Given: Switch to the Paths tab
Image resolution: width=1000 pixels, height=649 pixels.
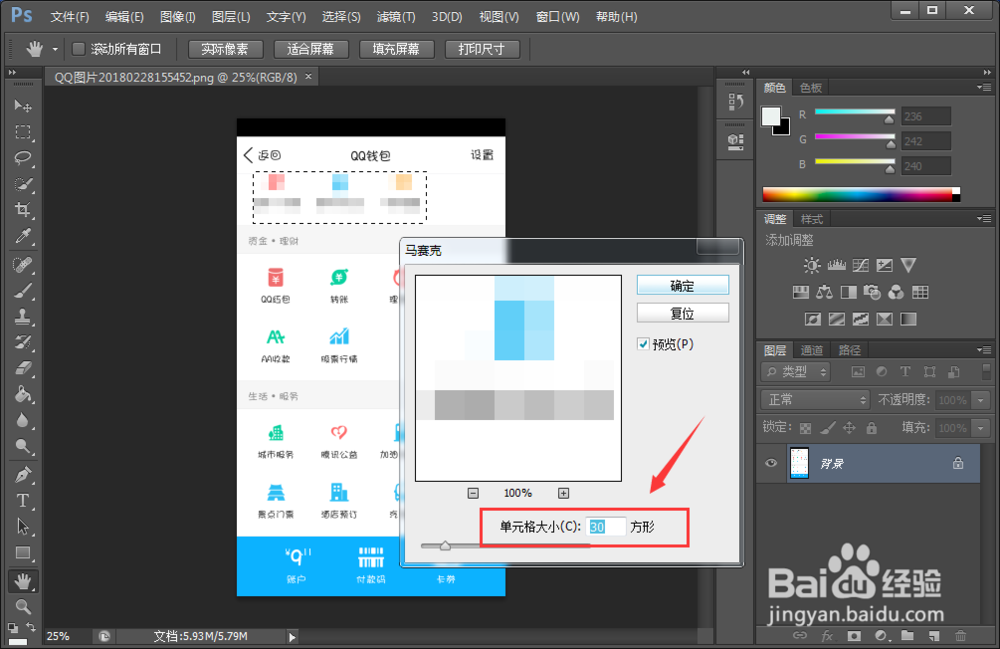Looking at the screenshot, I should click(849, 350).
